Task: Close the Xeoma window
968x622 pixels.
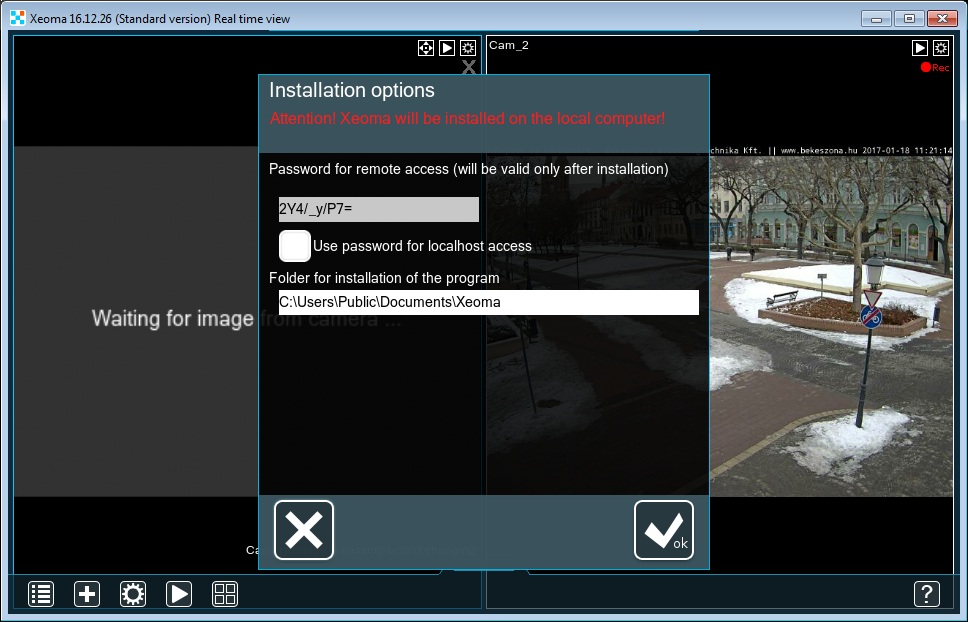Action: [x=942, y=19]
